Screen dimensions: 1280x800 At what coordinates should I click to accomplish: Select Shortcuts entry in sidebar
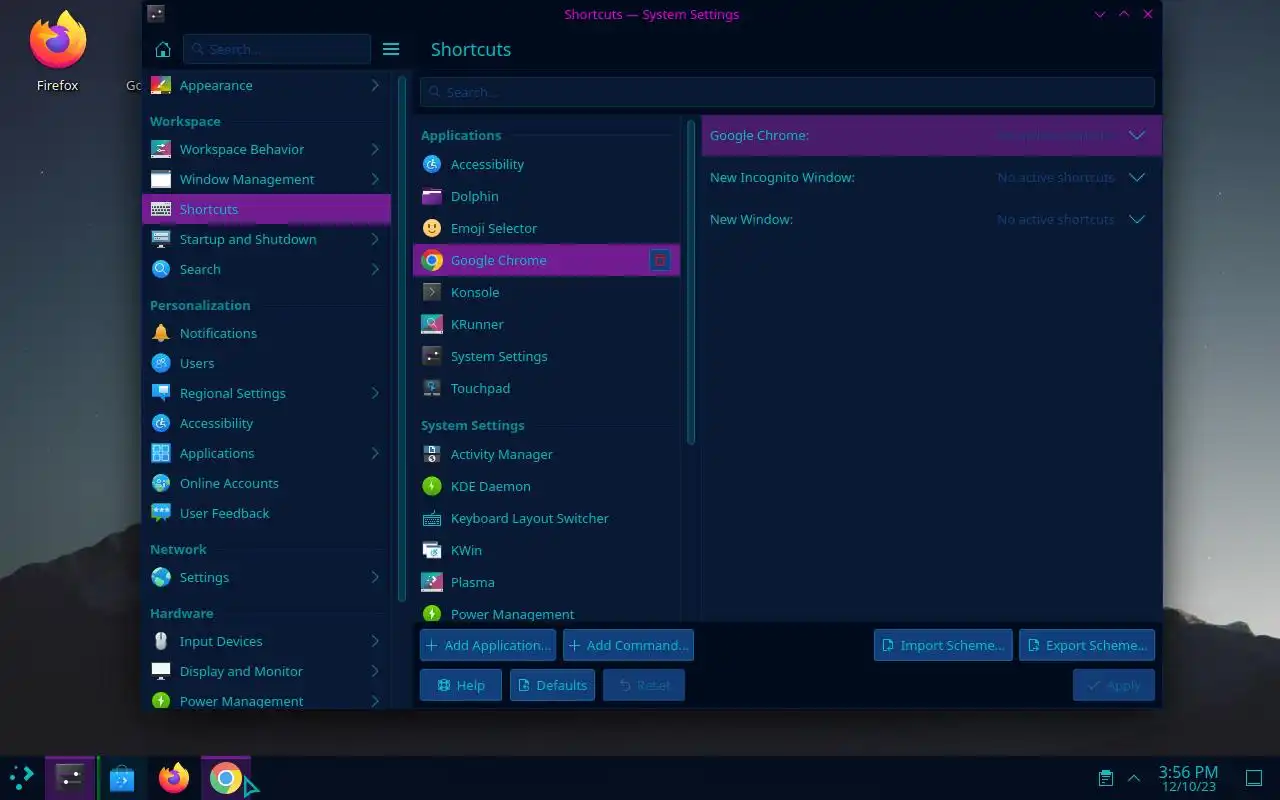click(x=266, y=209)
